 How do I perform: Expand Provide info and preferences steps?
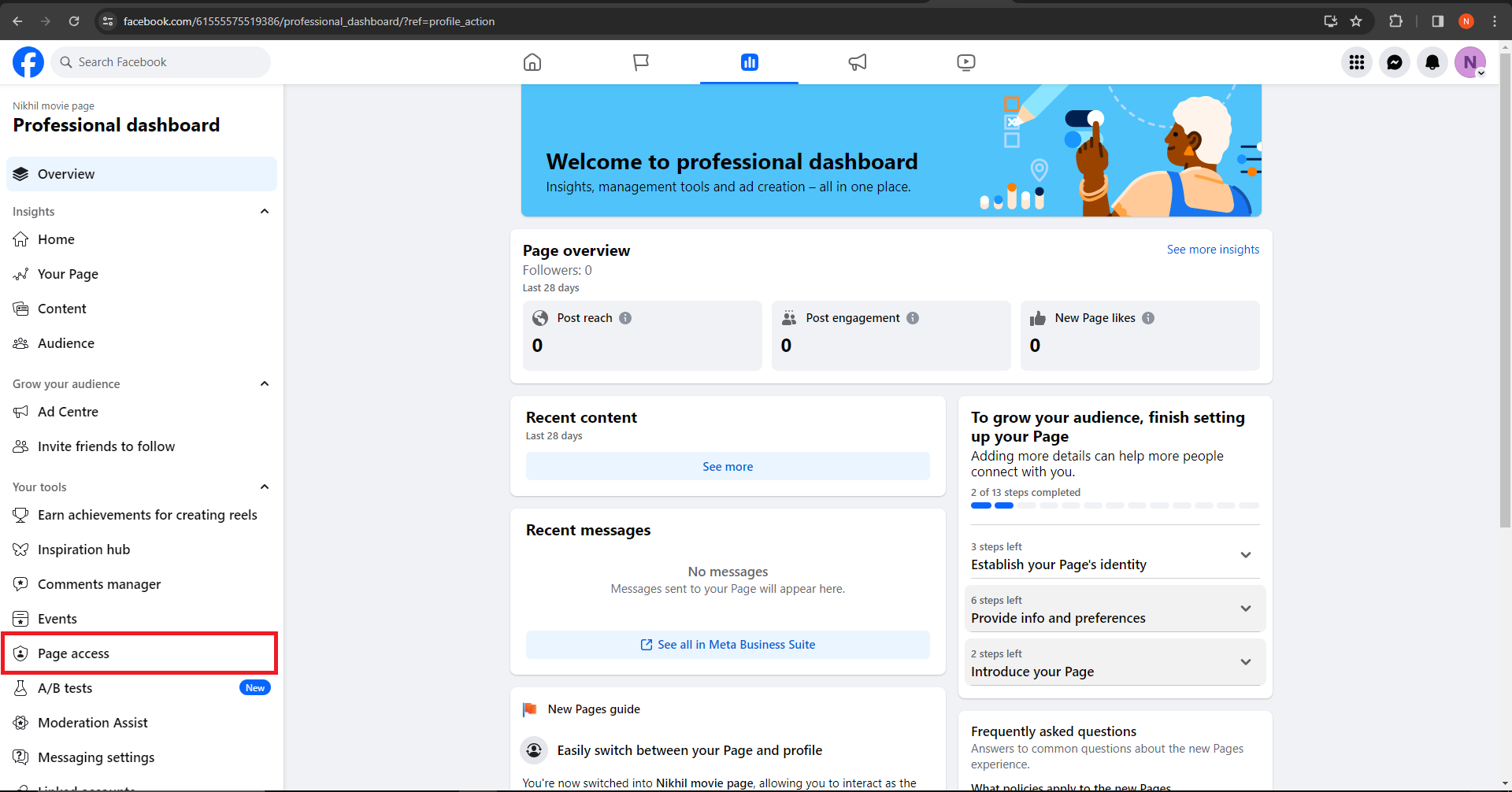click(1115, 609)
